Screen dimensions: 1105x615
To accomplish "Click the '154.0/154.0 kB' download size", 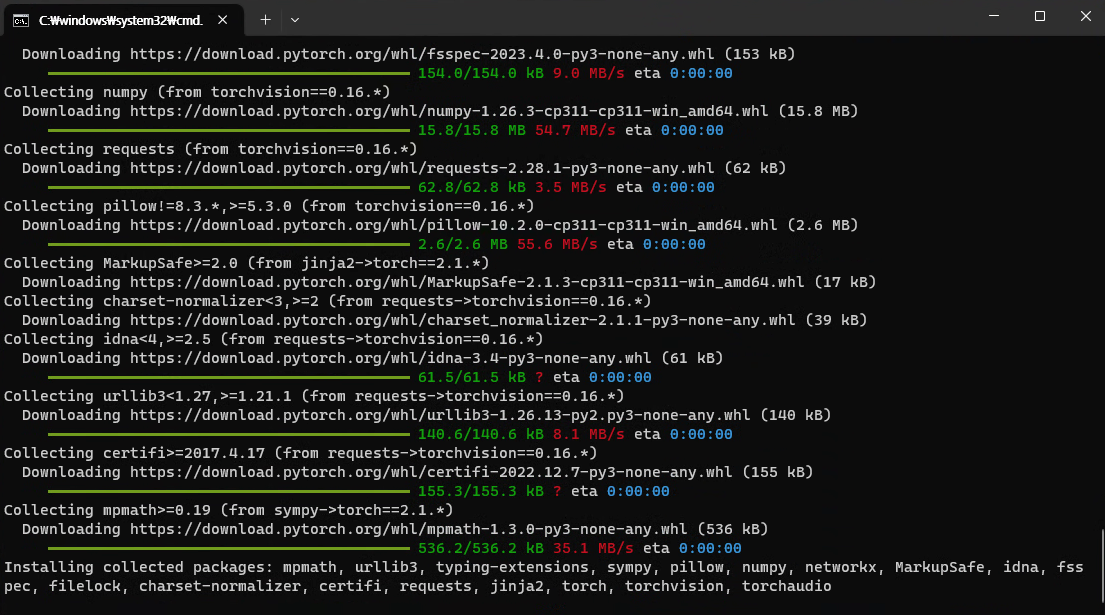I will pos(481,73).
